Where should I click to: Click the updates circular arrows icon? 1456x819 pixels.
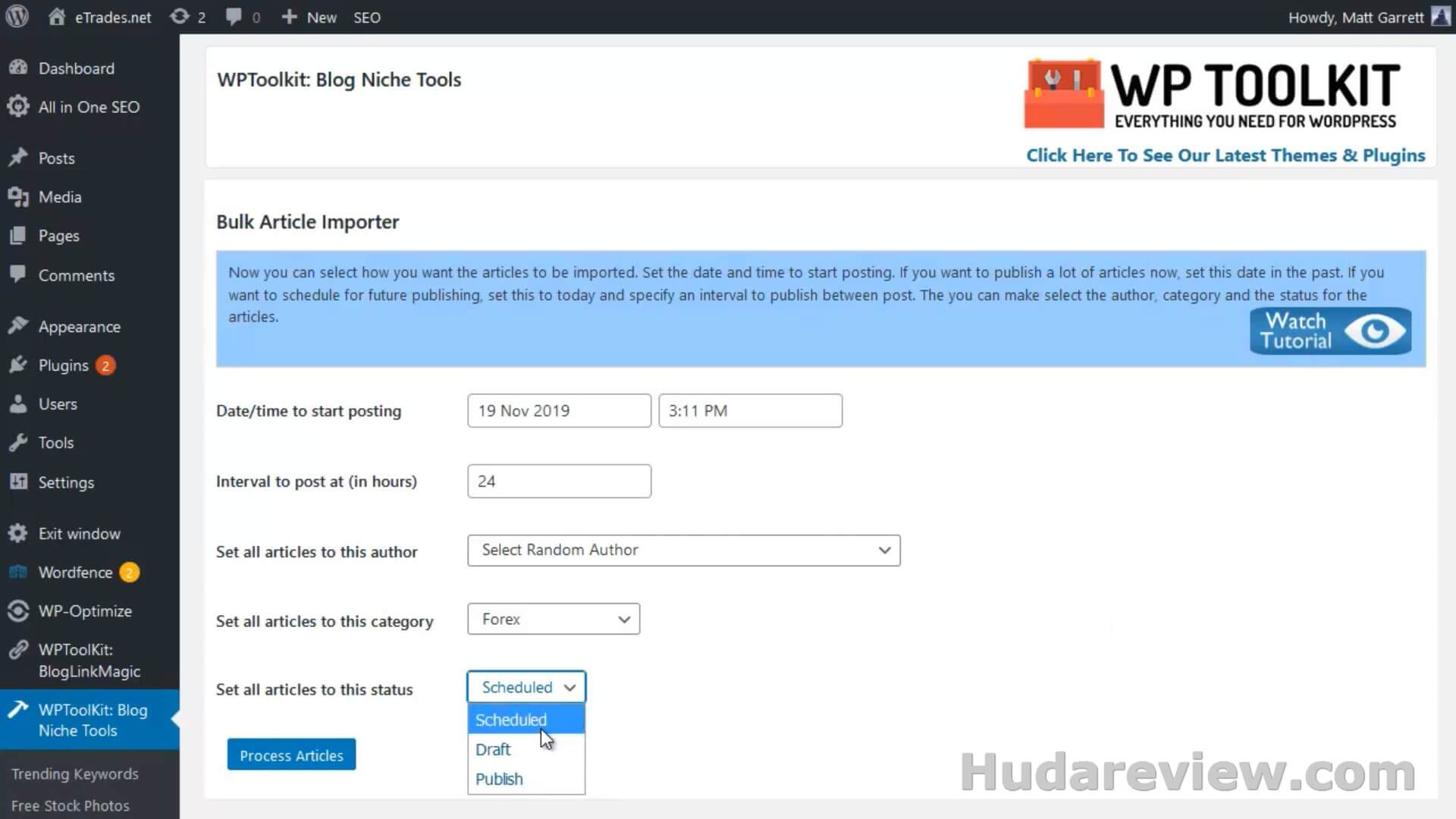pyautogui.click(x=179, y=16)
